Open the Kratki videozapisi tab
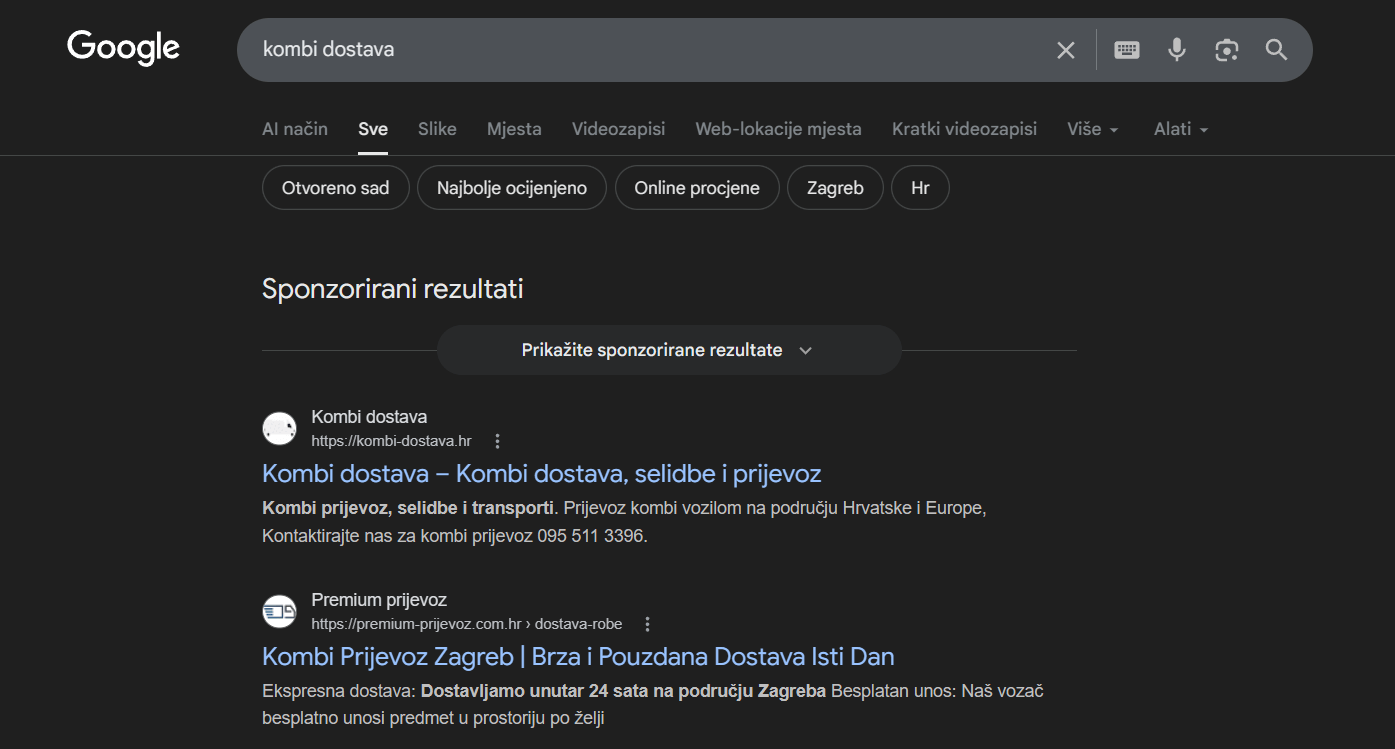Viewport: 1395px width, 749px height. 964,129
